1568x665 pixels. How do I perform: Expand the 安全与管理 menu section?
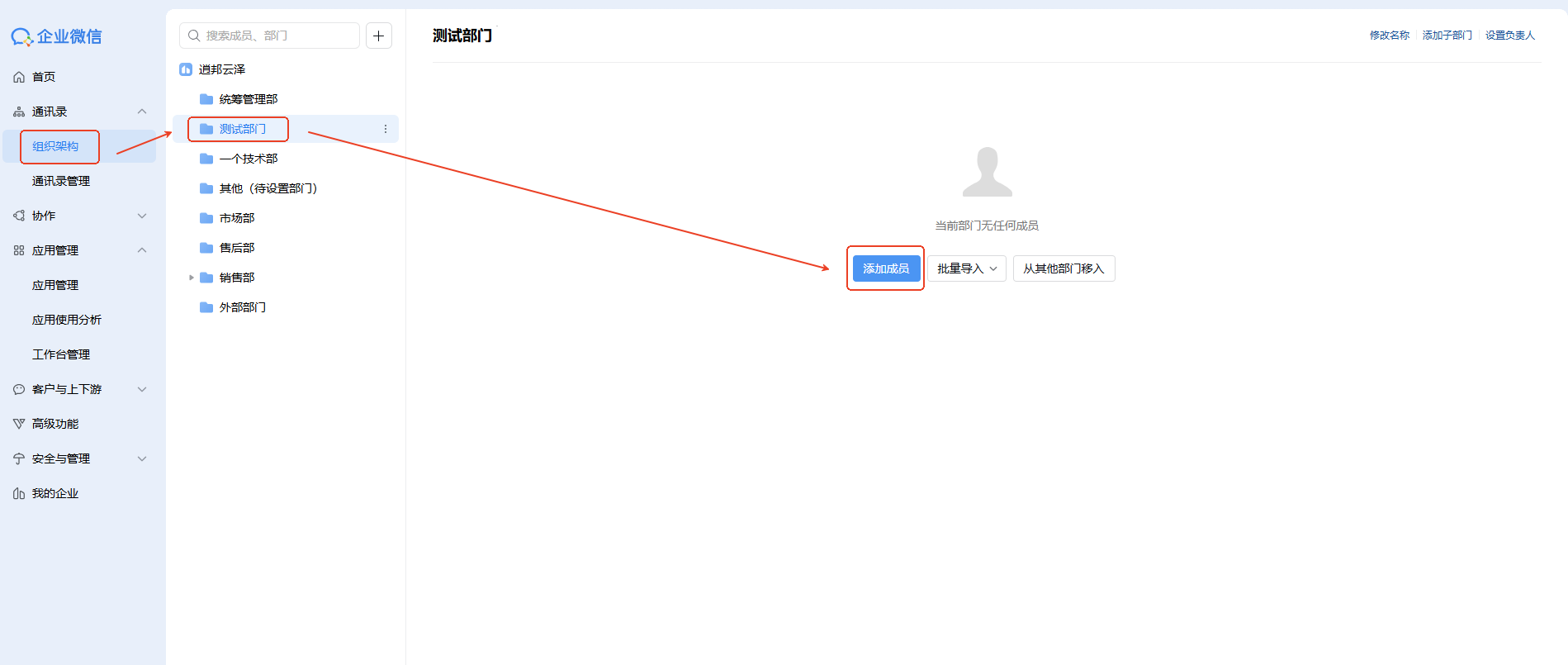coord(142,458)
